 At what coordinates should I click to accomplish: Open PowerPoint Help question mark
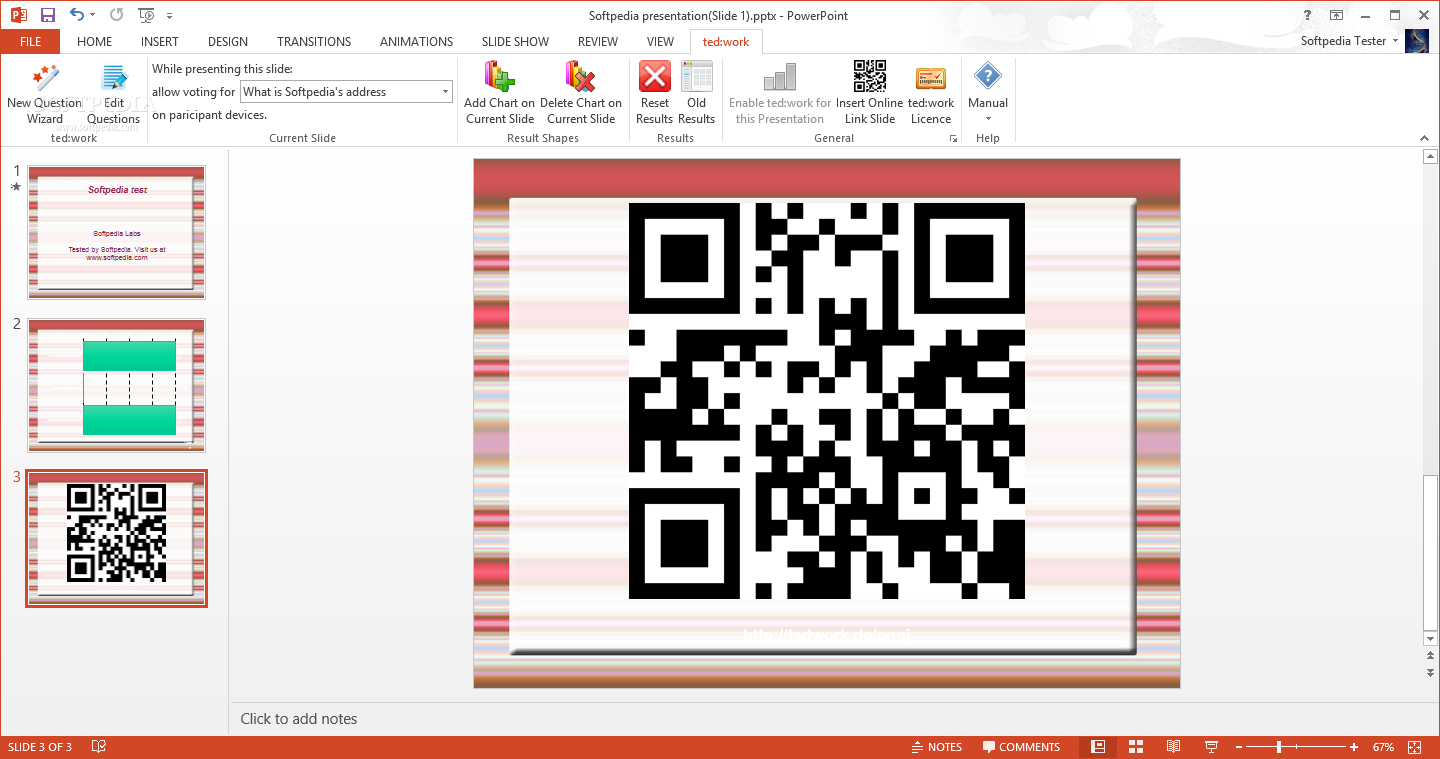coord(1307,15)
